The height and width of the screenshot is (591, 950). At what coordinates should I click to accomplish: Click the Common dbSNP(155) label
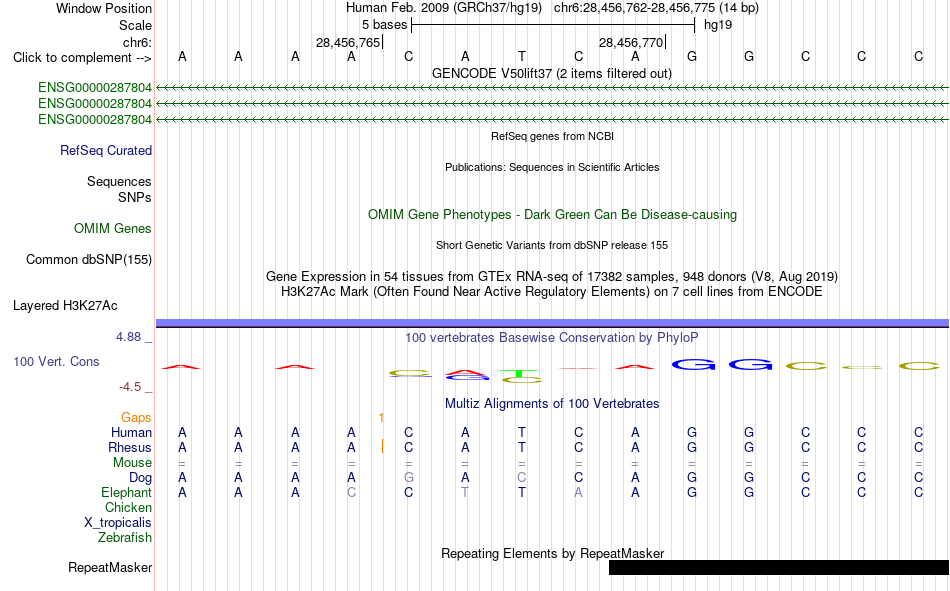88,259
